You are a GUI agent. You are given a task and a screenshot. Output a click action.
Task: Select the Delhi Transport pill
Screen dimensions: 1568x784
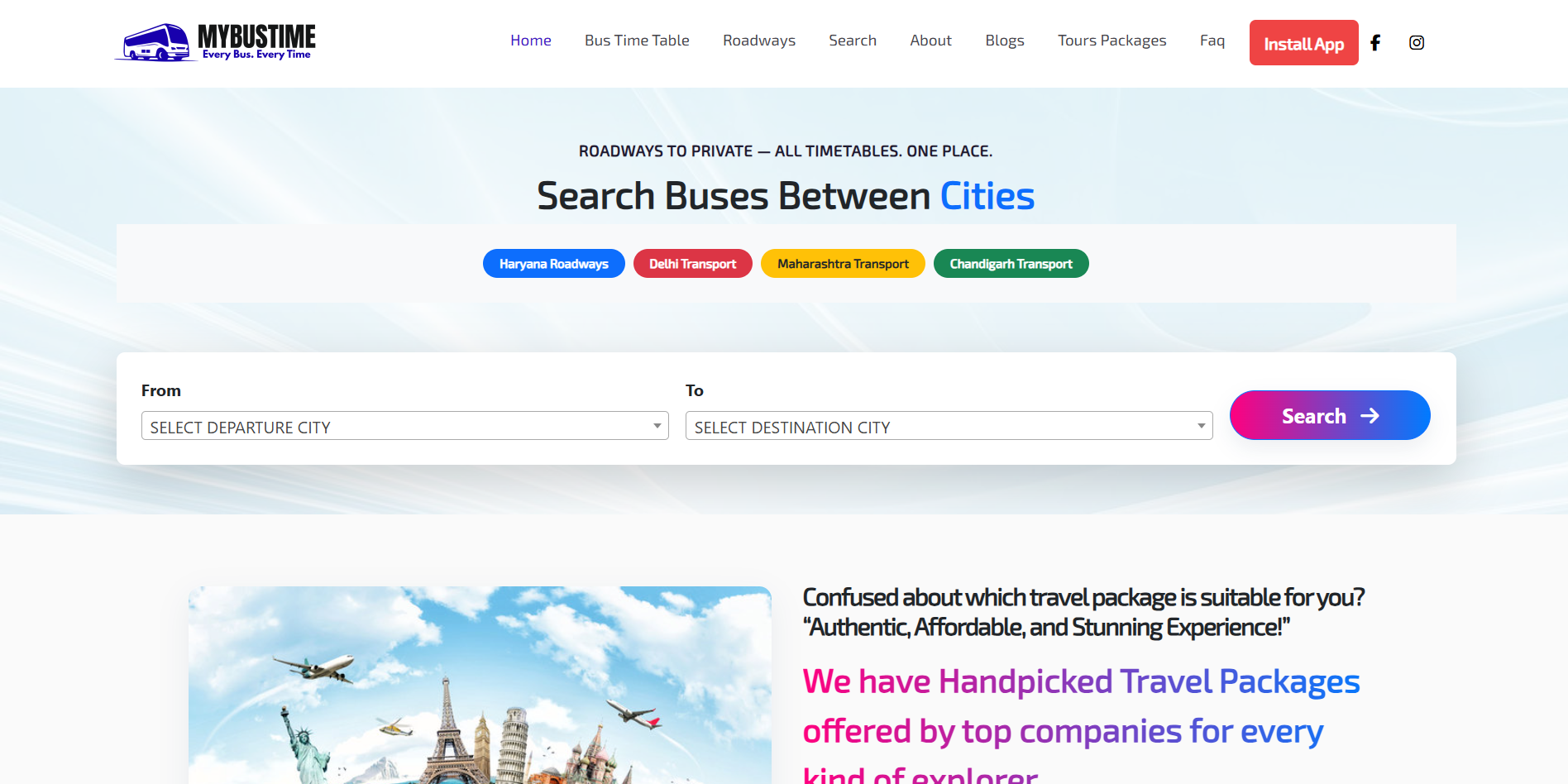tap(693, 264)
